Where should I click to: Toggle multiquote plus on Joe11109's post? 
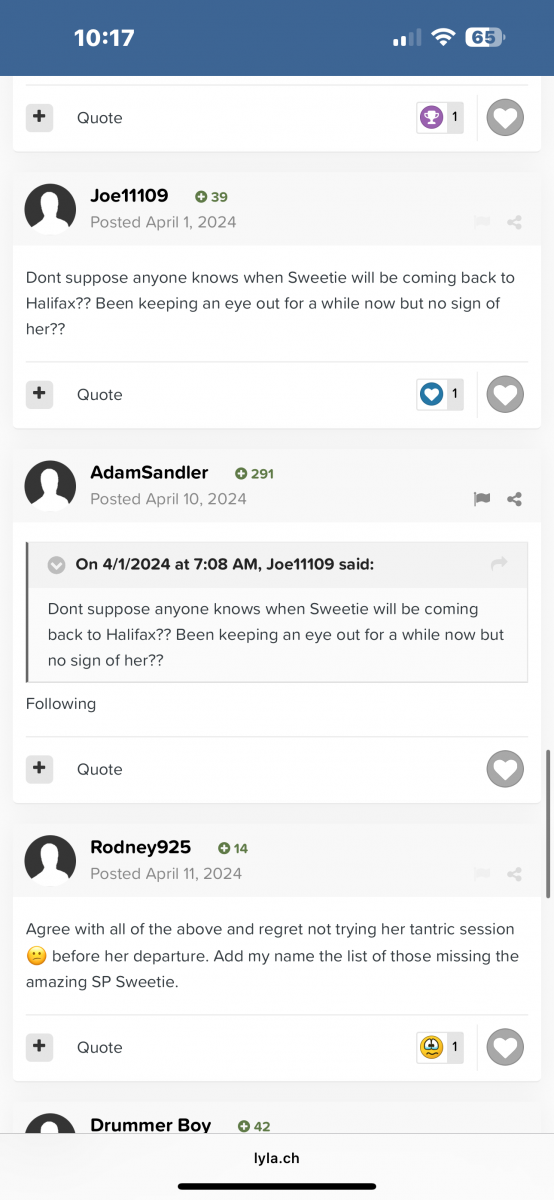pyautogui.click(x=39, y=394)
